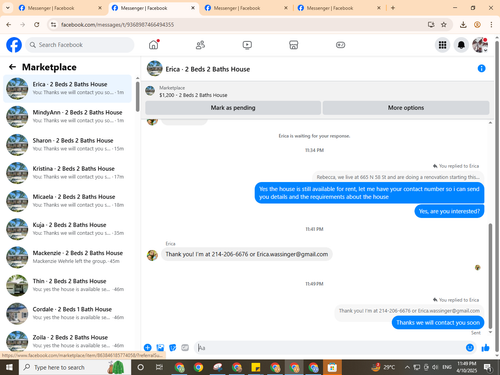Image resolution: width=500 pixels, height=375 pixels.
Task: Open Chrome downloads icon
Action: 463,24
